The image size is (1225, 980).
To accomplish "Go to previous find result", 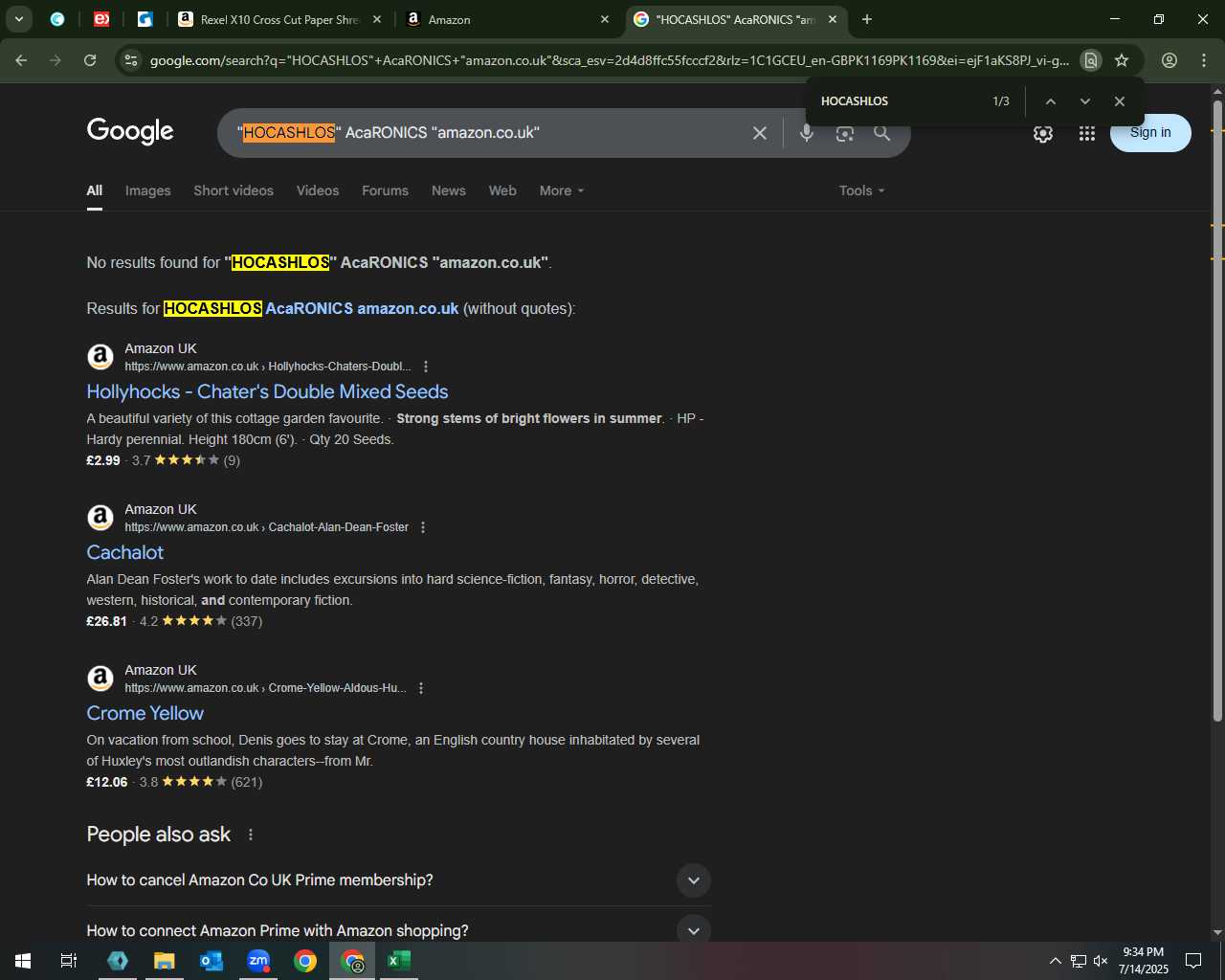I will [1050, 101].
